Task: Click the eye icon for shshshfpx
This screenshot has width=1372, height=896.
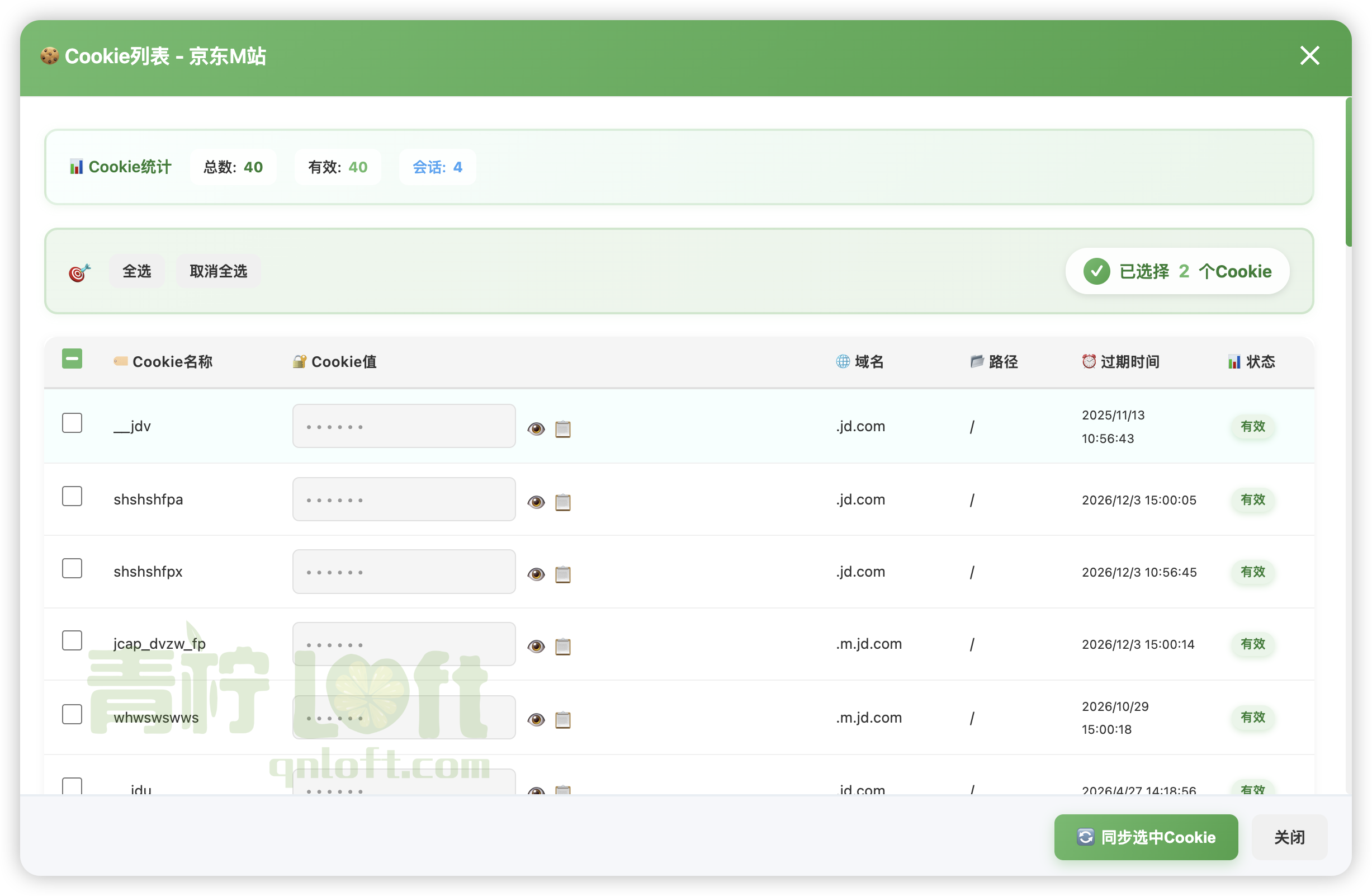Action: click(536, 574)
